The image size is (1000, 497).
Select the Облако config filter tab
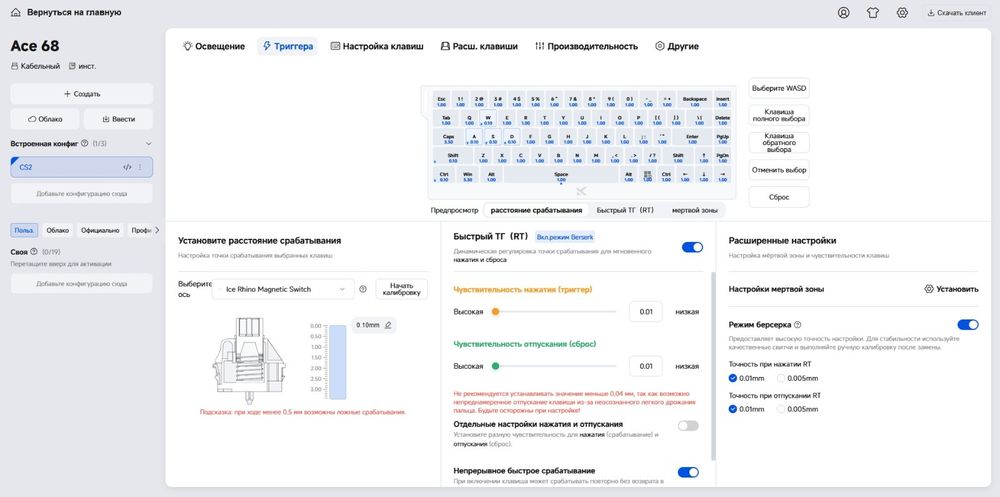tap(57, 230)
